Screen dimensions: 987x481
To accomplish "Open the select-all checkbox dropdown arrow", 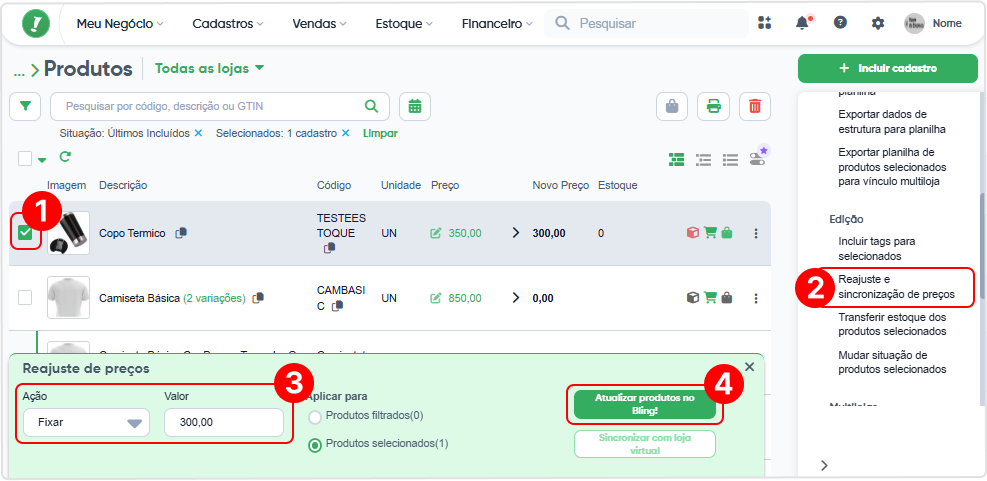I will tap(42, 160).
